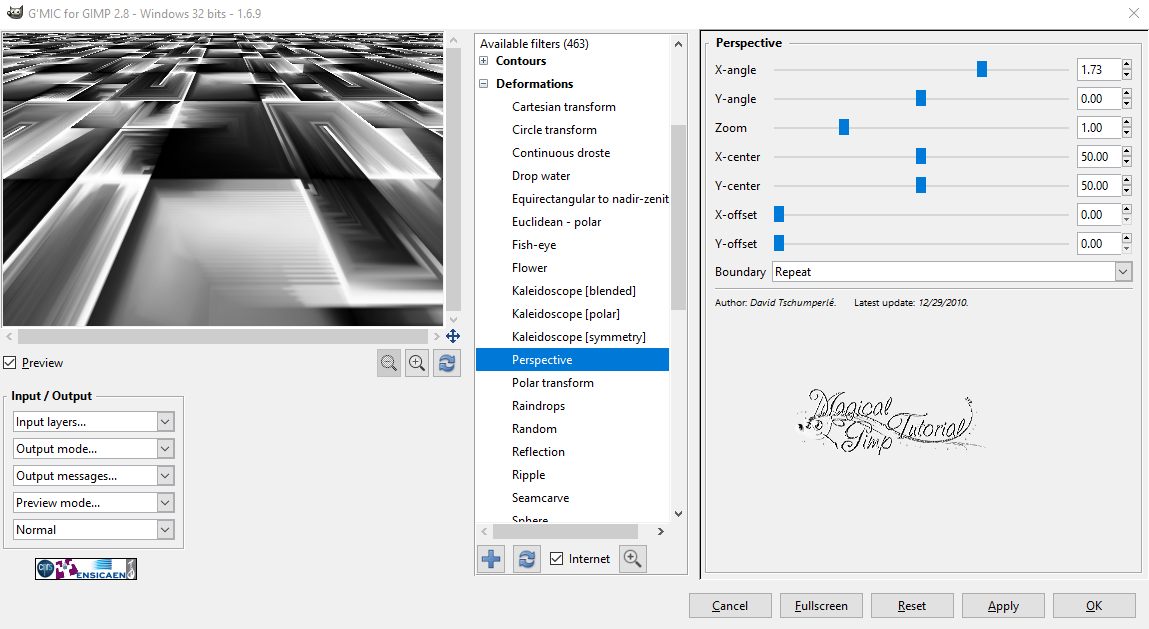Click the magnifier icon next to the Internet checkbox
1149x629 pixels.
tap(632, 558)
